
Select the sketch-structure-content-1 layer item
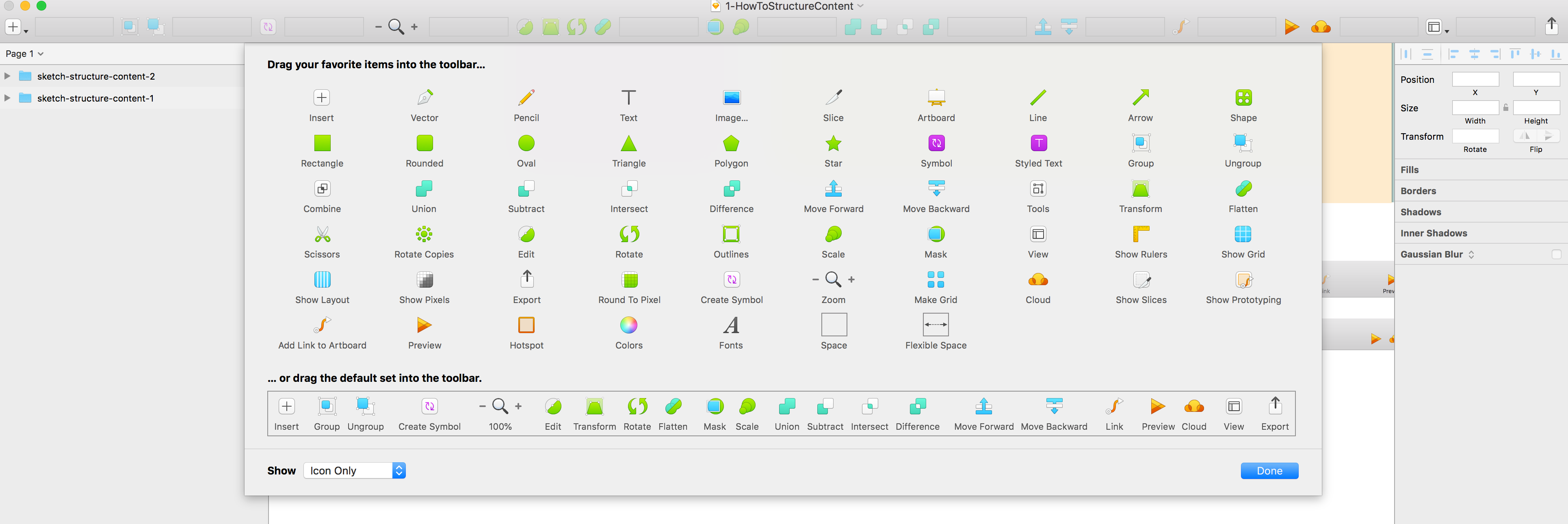(95, 98)
